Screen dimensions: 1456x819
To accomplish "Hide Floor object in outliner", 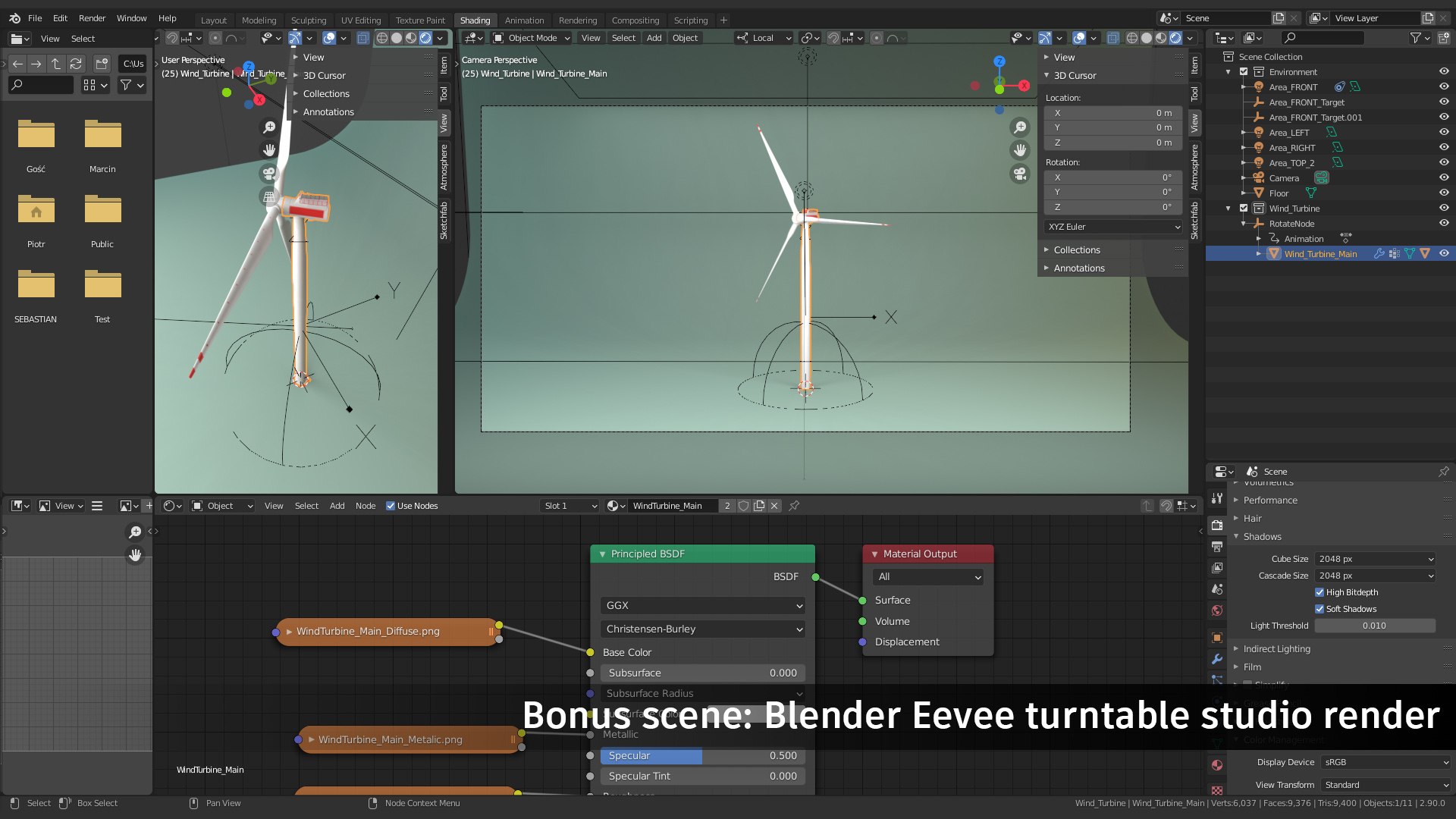I will (1444, 193).
